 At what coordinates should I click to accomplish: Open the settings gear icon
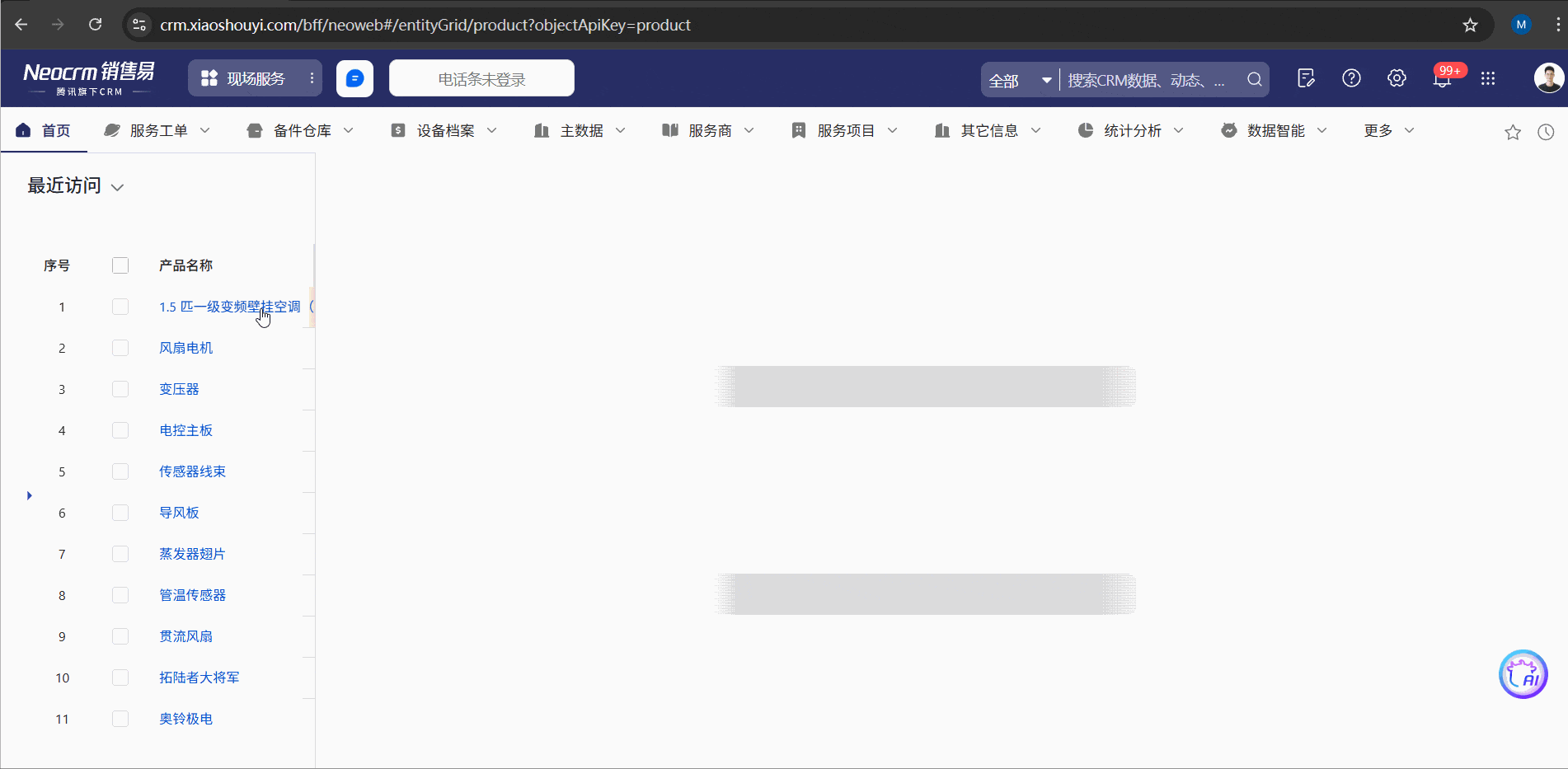point(1397,78)
